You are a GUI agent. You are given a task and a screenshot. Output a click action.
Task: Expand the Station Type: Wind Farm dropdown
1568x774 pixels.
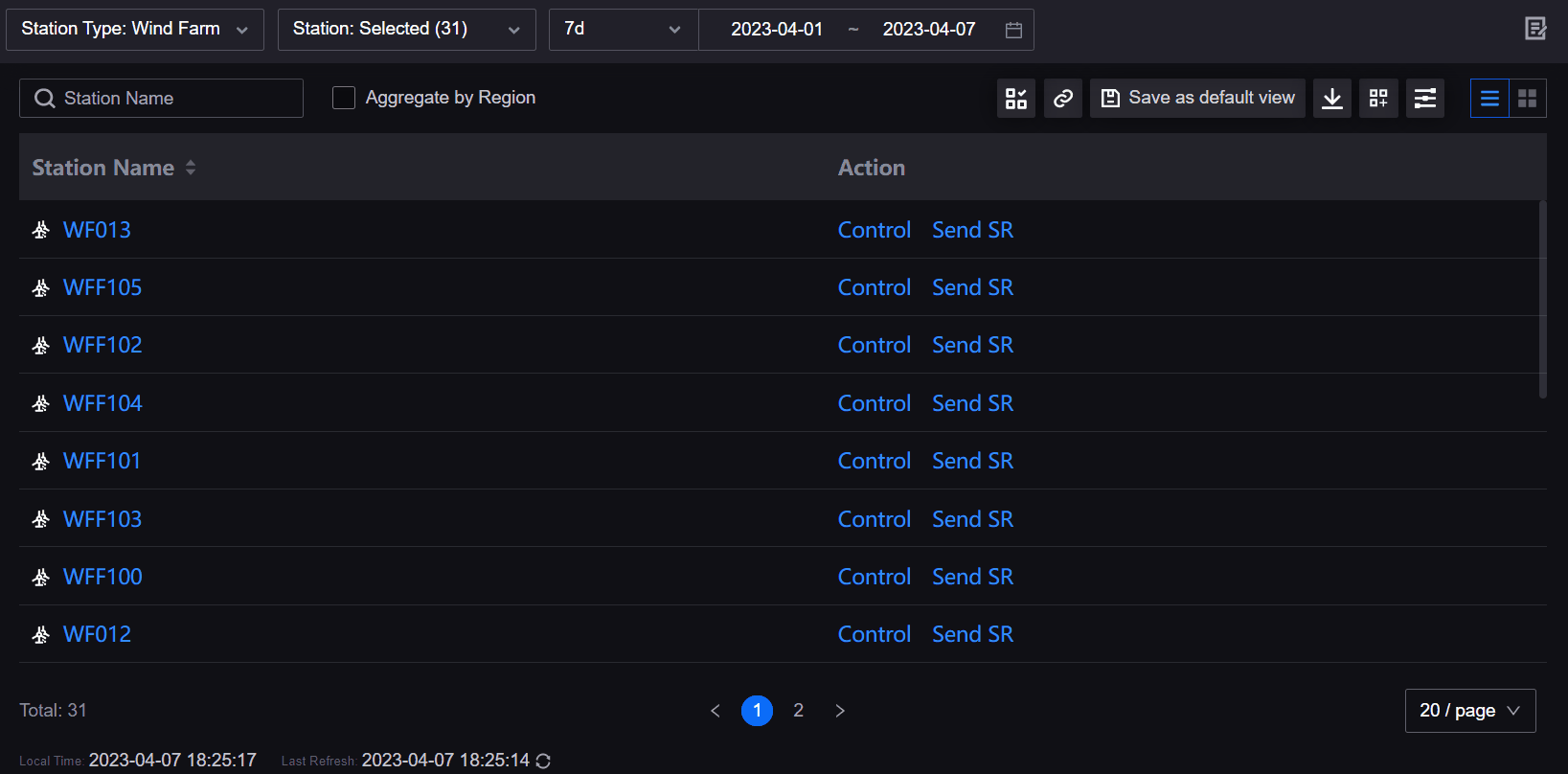[135, 29]
